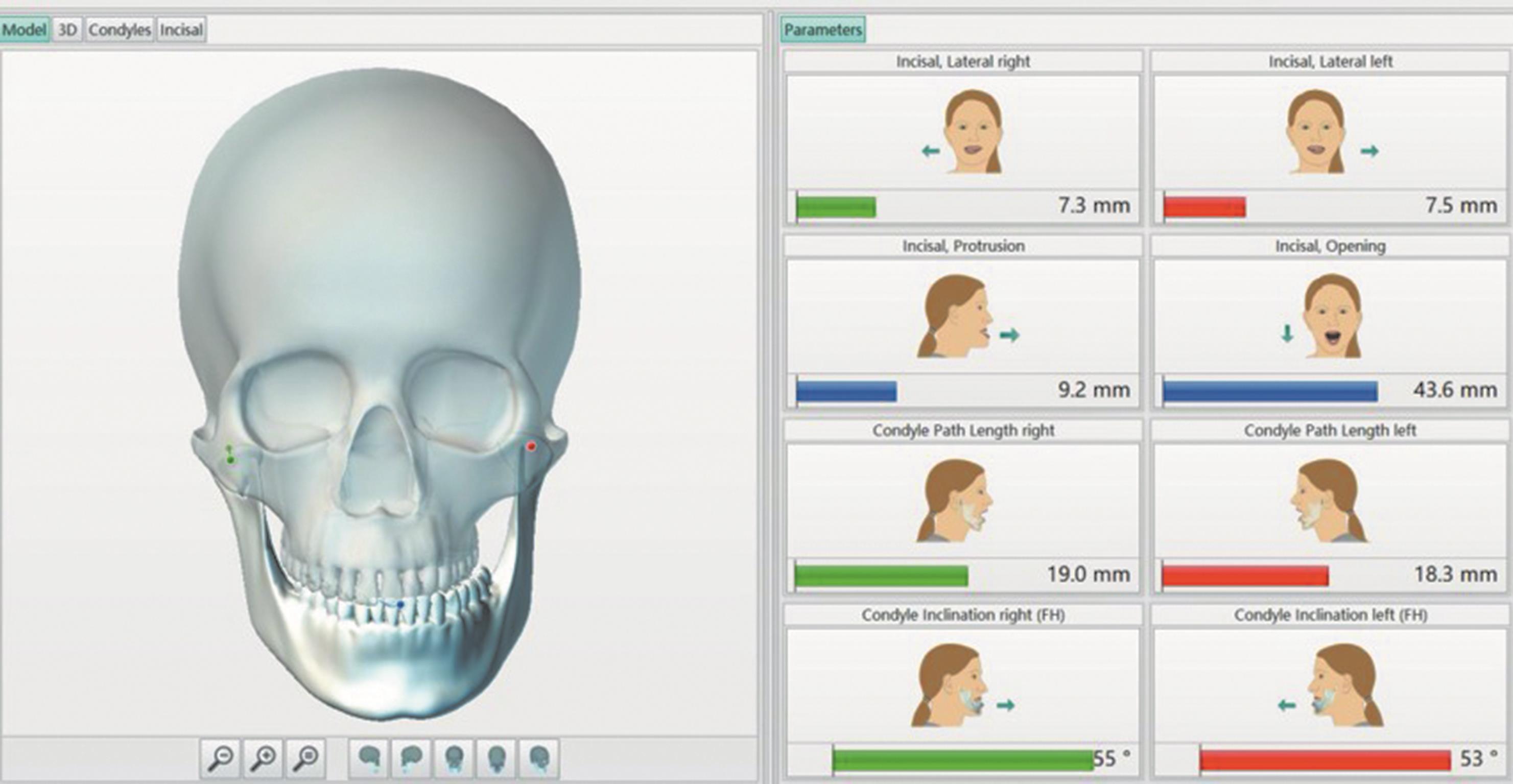The image size is (1513, 784).
Task: Click the blue Incisal Opening bar
Action: coord(1270,392)
